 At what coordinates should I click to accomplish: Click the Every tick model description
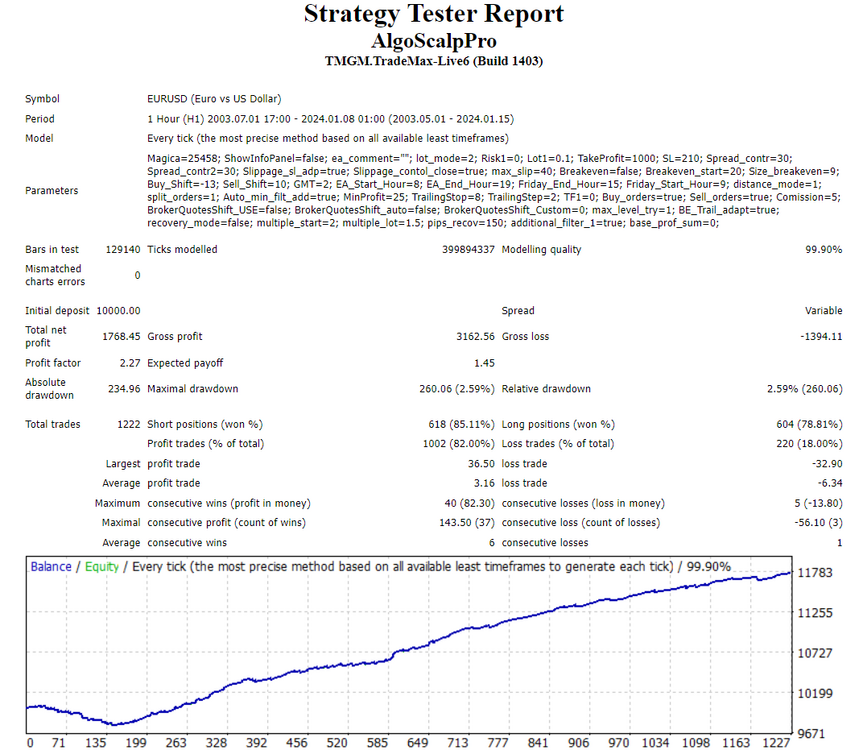coord(328,138)
